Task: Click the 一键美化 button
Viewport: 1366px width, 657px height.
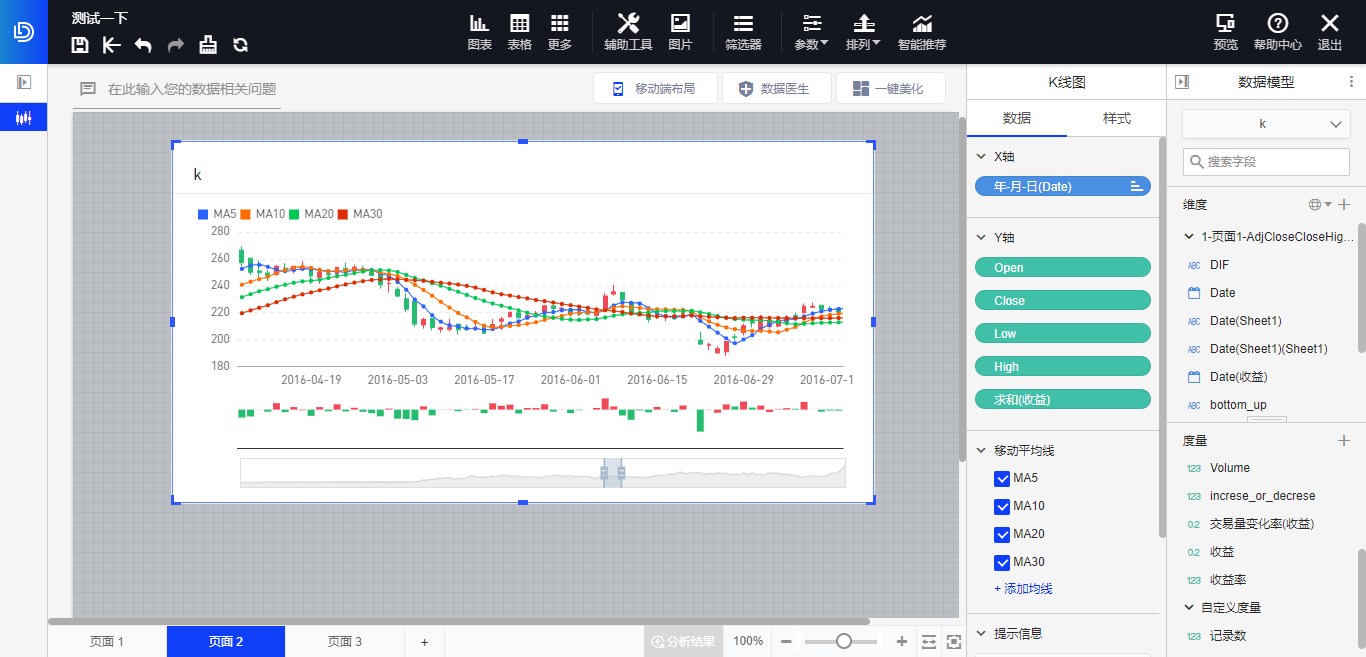Action: click(889, 89)
